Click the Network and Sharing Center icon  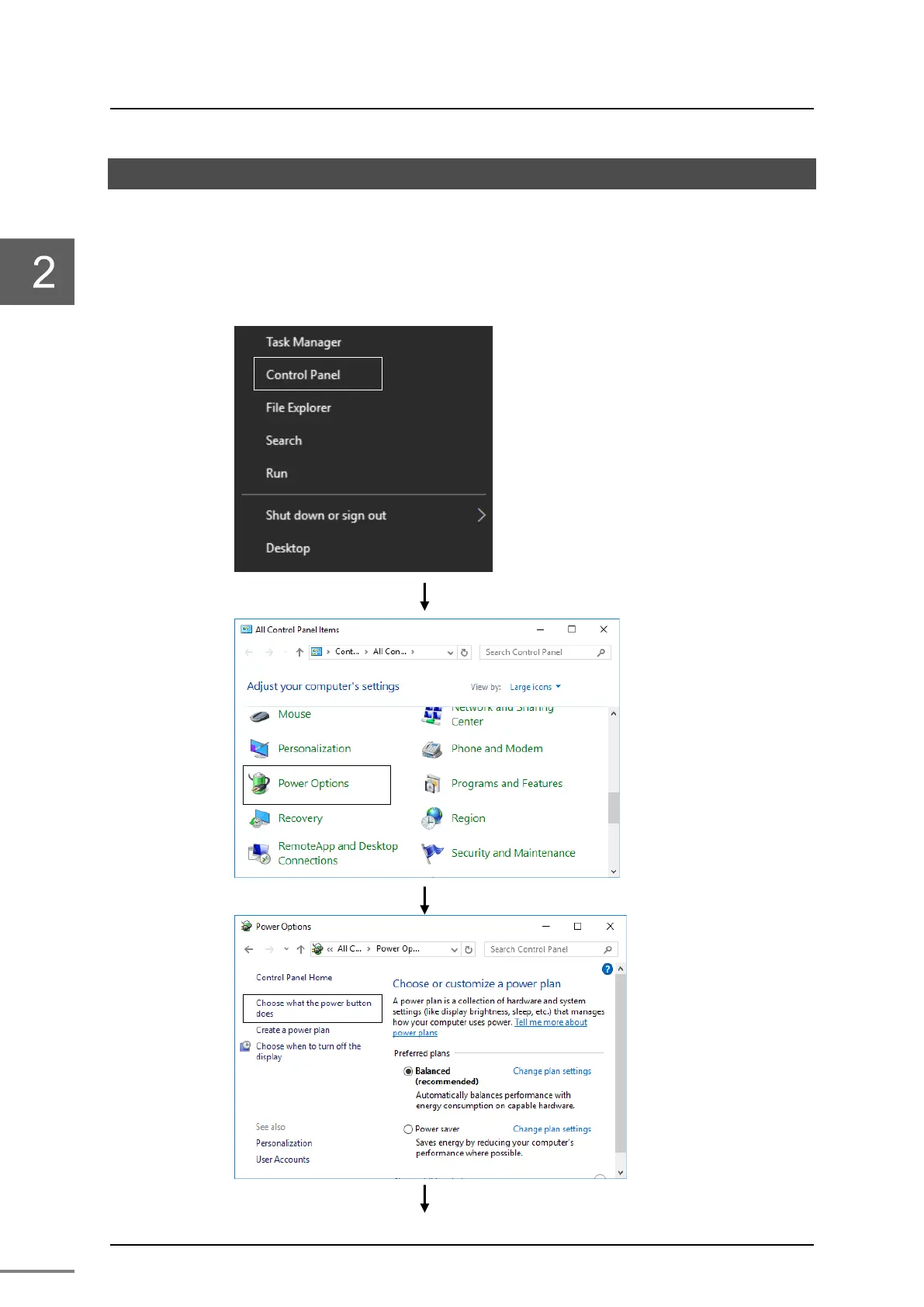click(x=432, y=716)
